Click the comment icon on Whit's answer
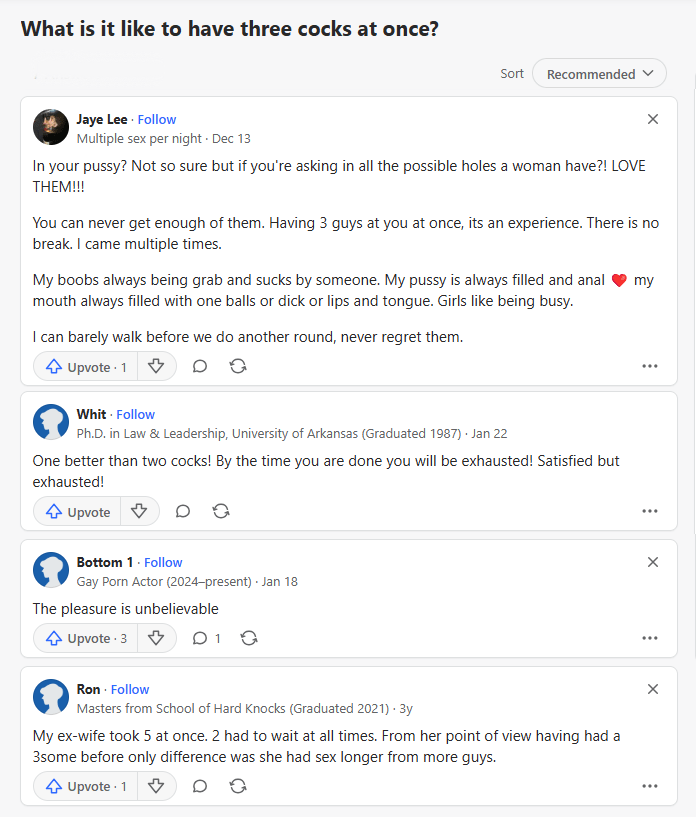 click(x=183, y=511)
